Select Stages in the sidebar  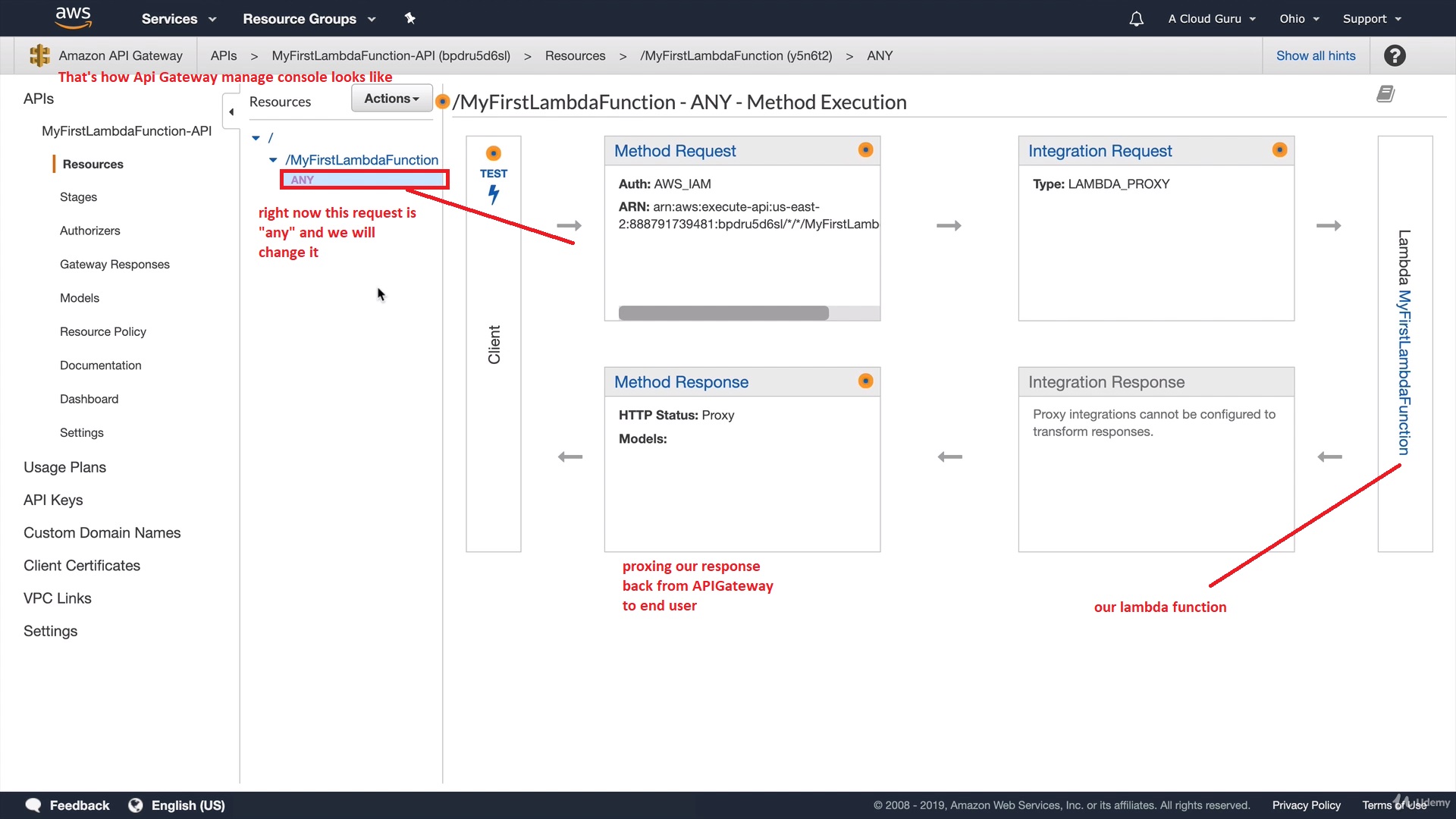point(78,197)
